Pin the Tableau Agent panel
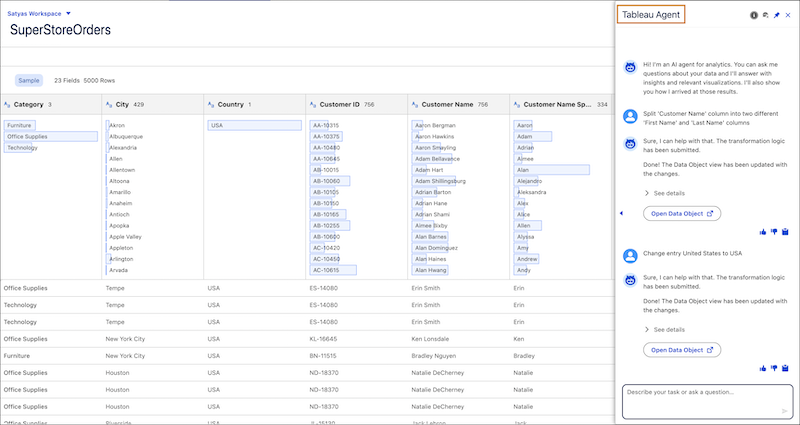 (777, 15)
